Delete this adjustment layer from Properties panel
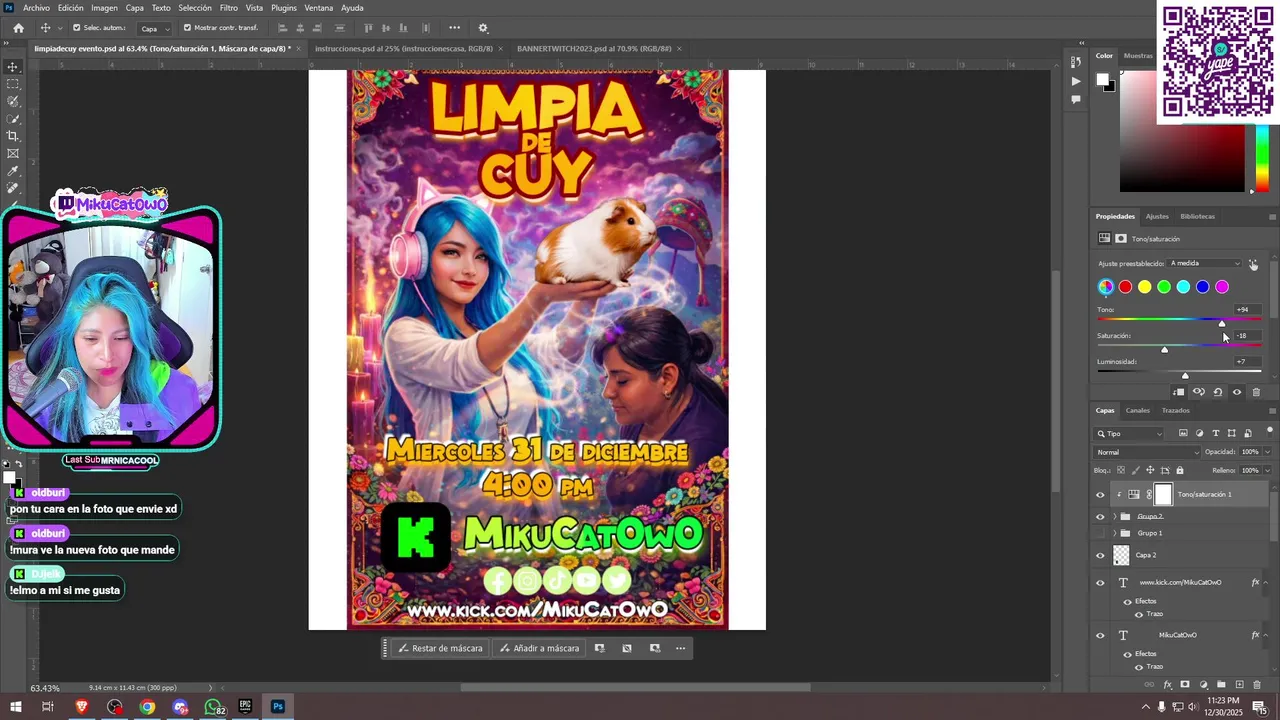 tap(1256, 392)
